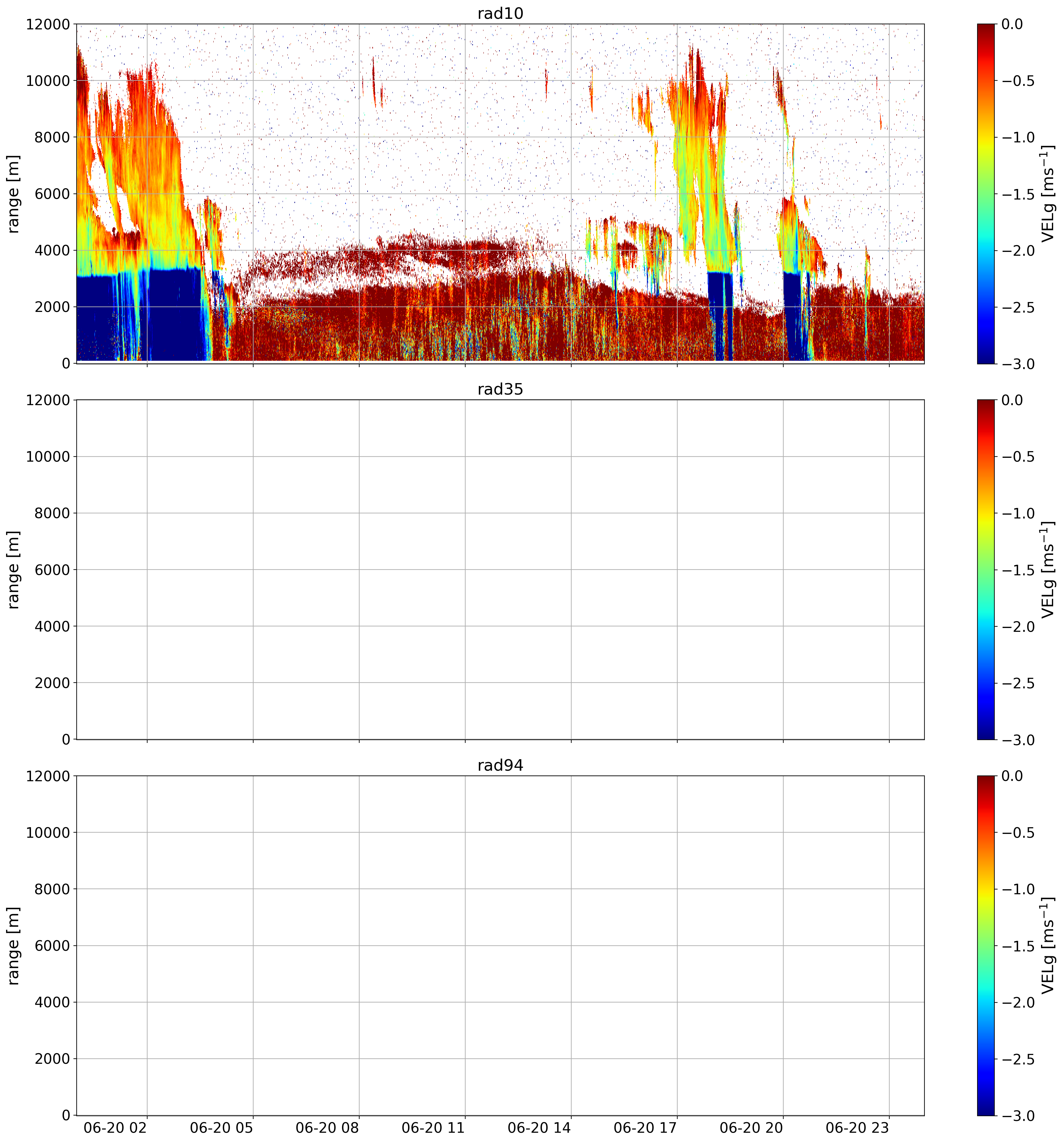Click the x-axis label 06-20 11
Image resolution: width=1064 pixels, height=1142 pixels.
pyautogui.click(x=433, y=1128)
